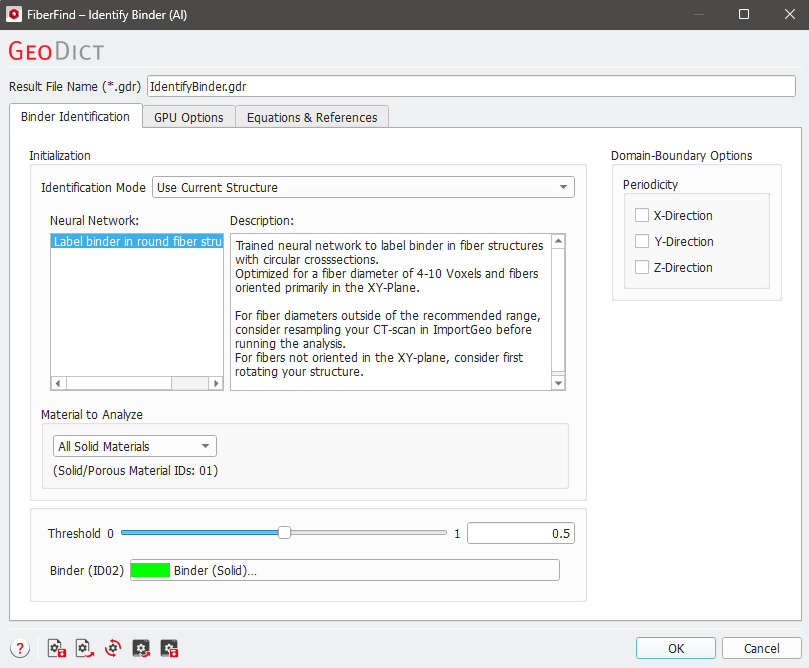Click the GeoDict app icon in title bar

click(14, 14)
